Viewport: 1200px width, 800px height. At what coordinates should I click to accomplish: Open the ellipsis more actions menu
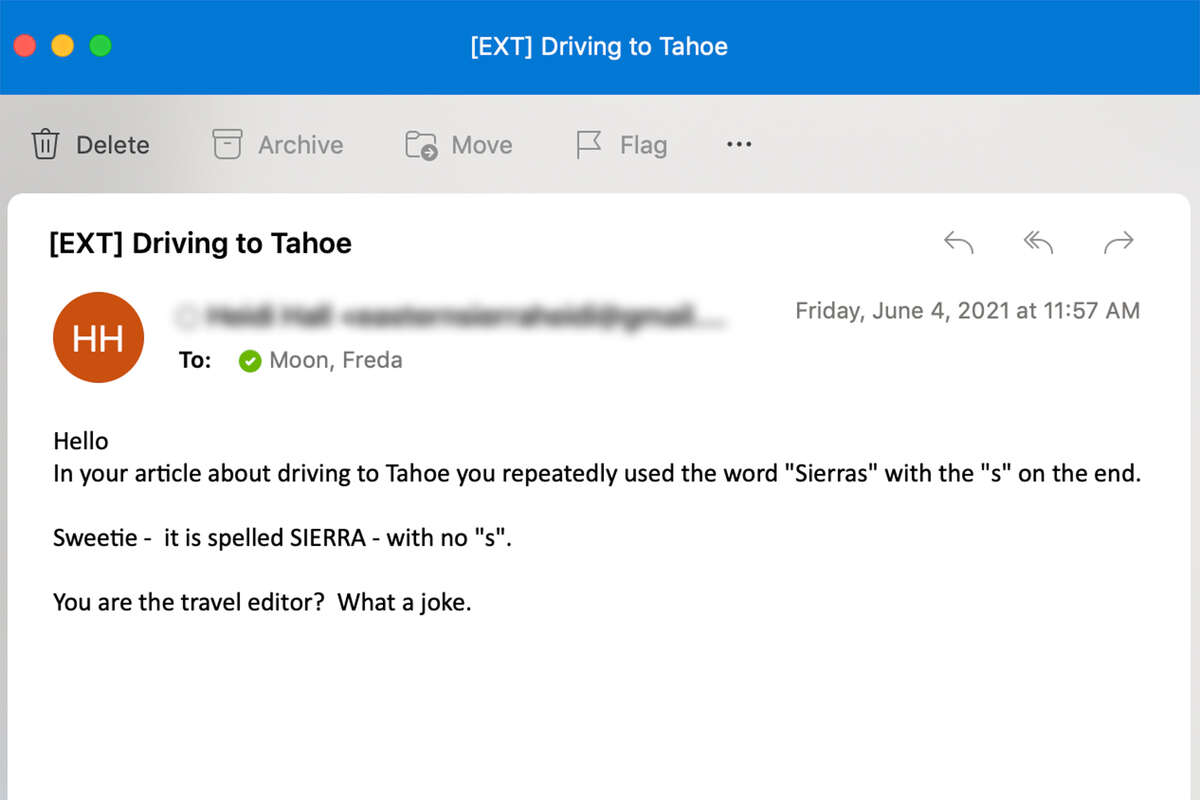[739, 145]
